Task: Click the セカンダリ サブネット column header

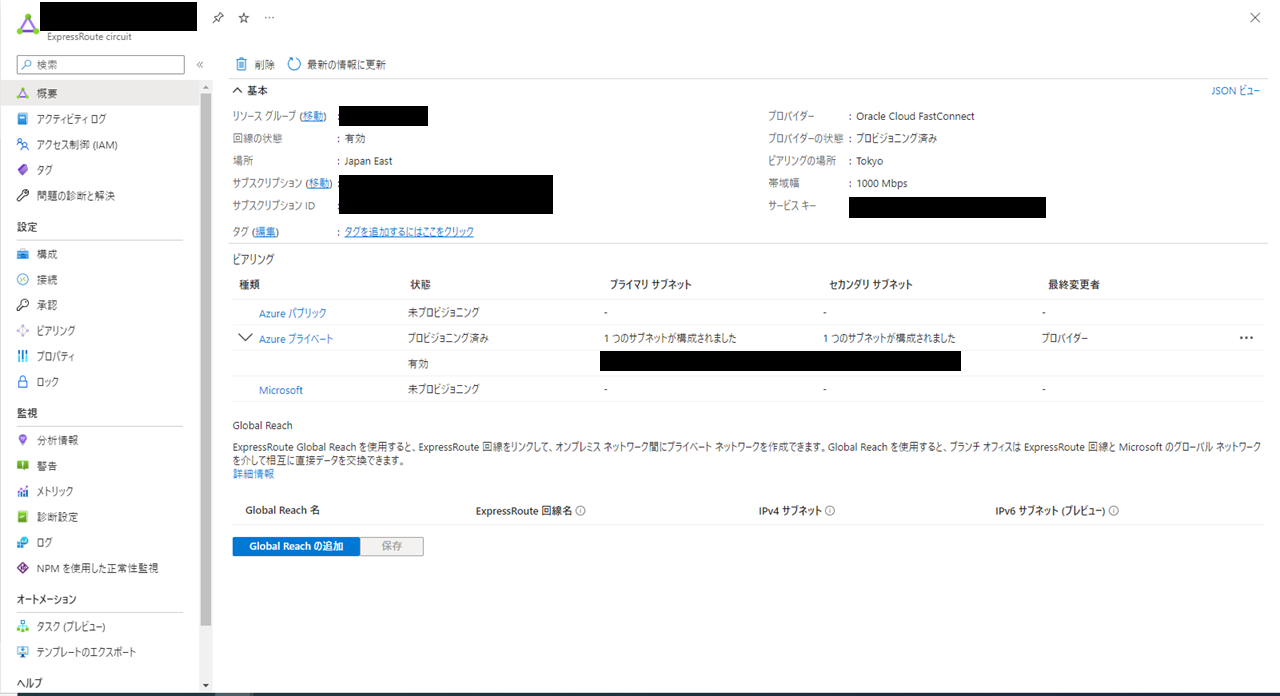Action: click(871, 285)
